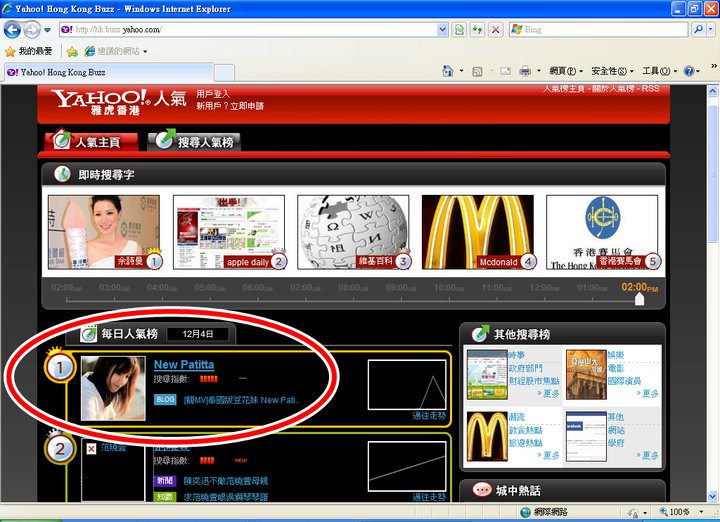Click inside the Bing search box
This screenshot has height=522, width=720.
(x=598, y=30)
